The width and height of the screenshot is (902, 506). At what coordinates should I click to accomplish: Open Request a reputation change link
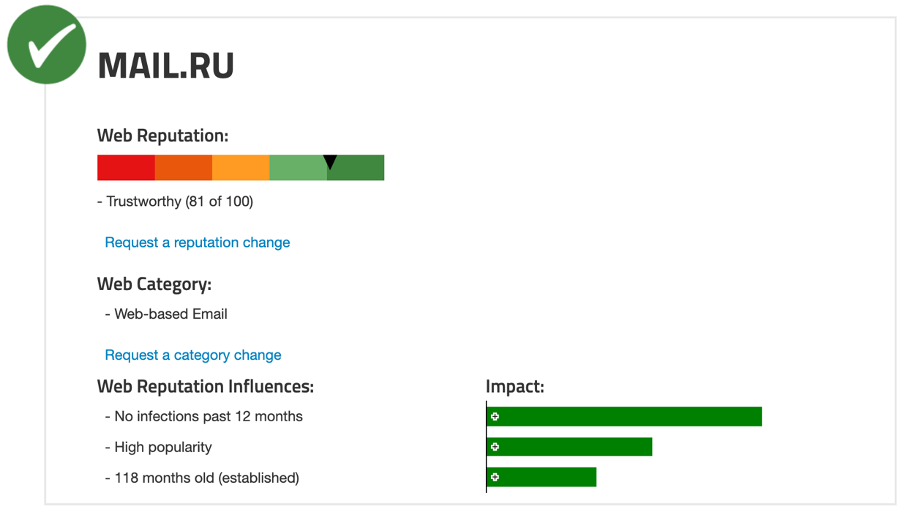(197, 242)
